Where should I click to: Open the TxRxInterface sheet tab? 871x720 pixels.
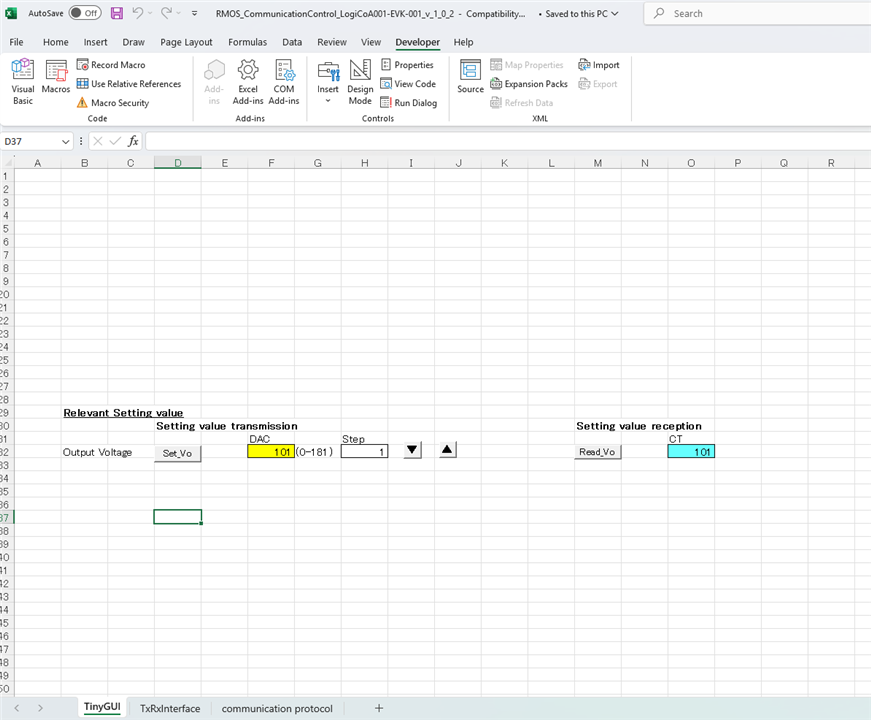pos(170,708)
